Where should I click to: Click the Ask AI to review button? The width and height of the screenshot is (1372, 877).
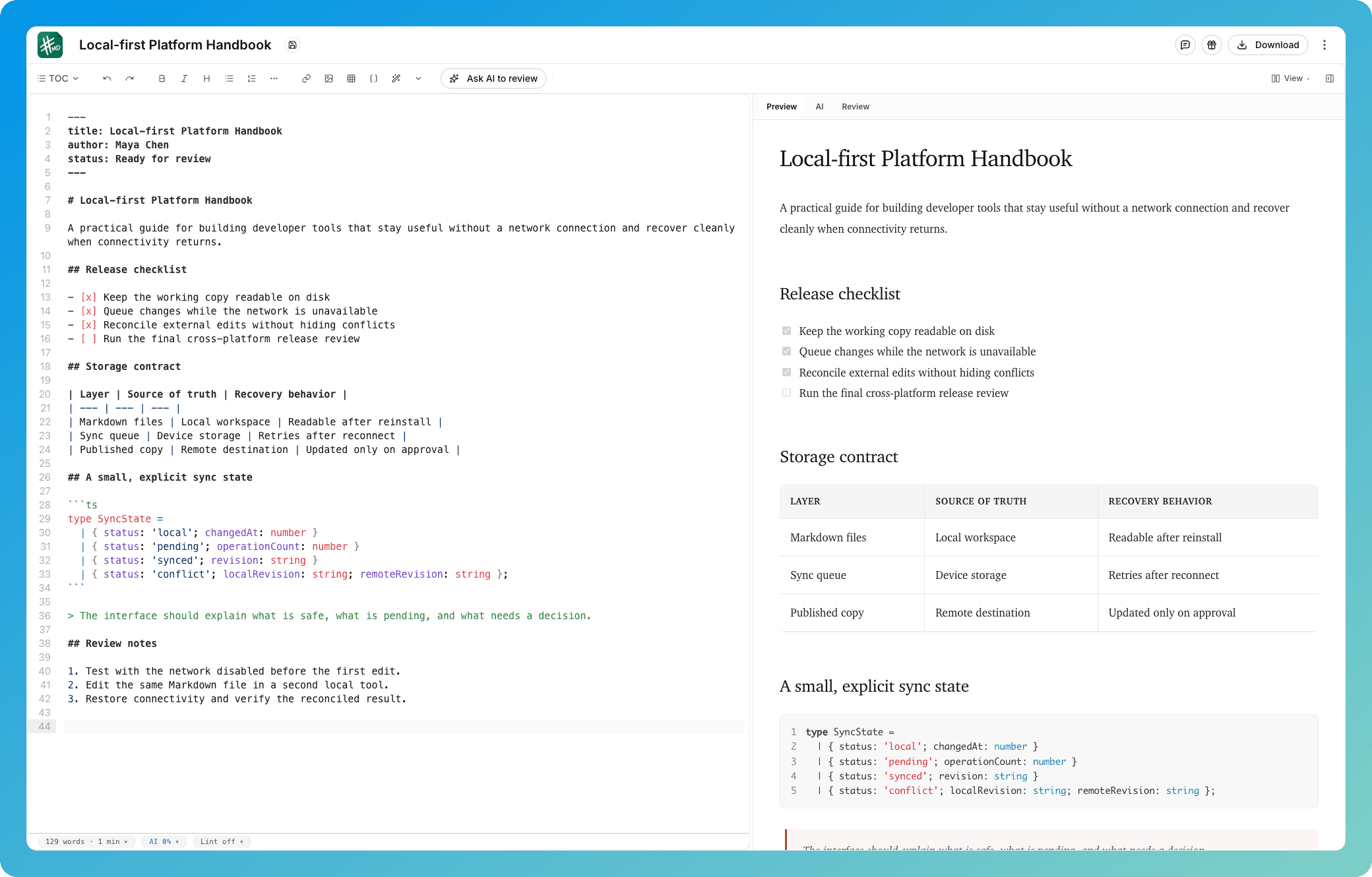[x=493, y=78]
